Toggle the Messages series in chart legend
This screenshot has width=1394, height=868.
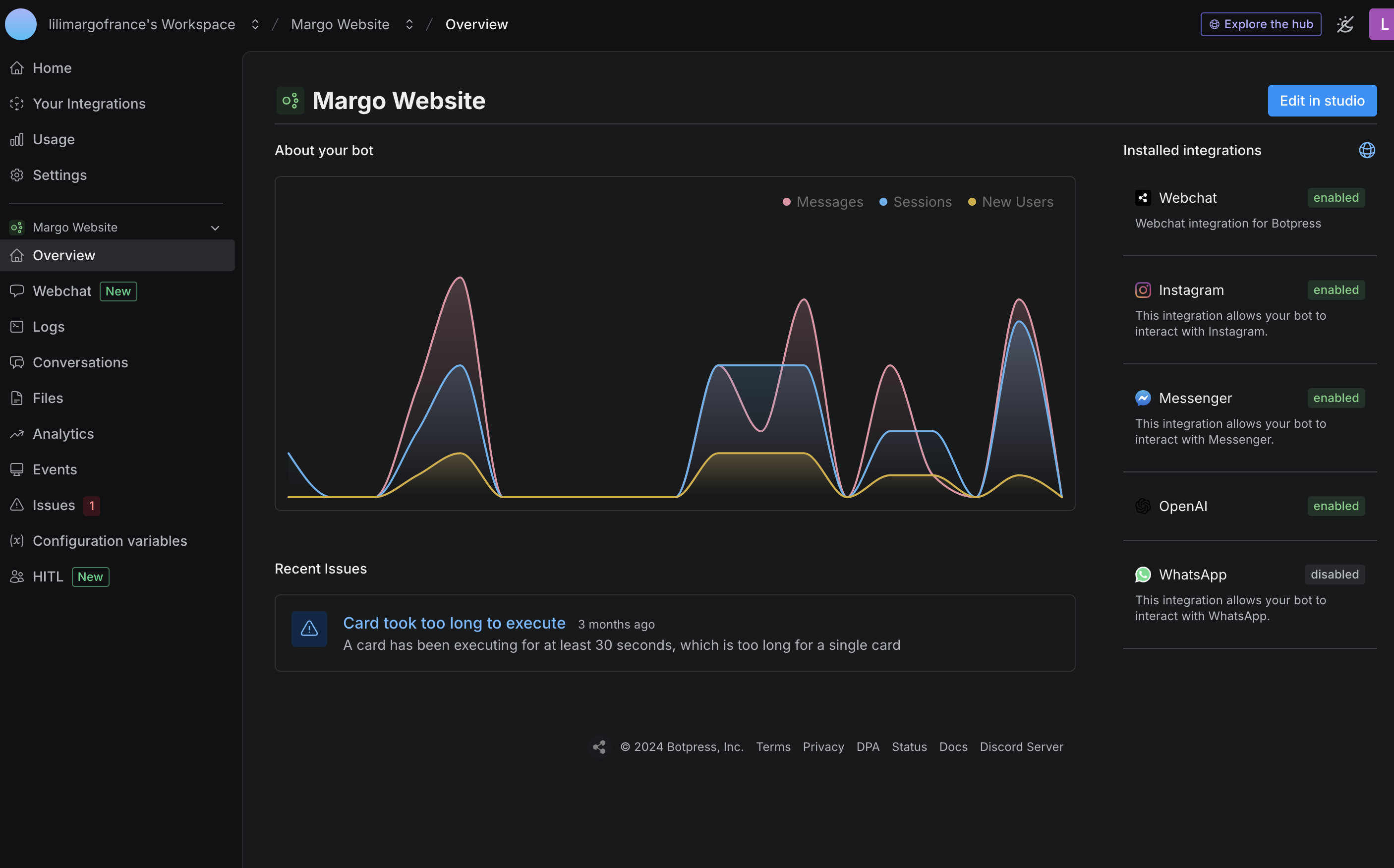823,202
